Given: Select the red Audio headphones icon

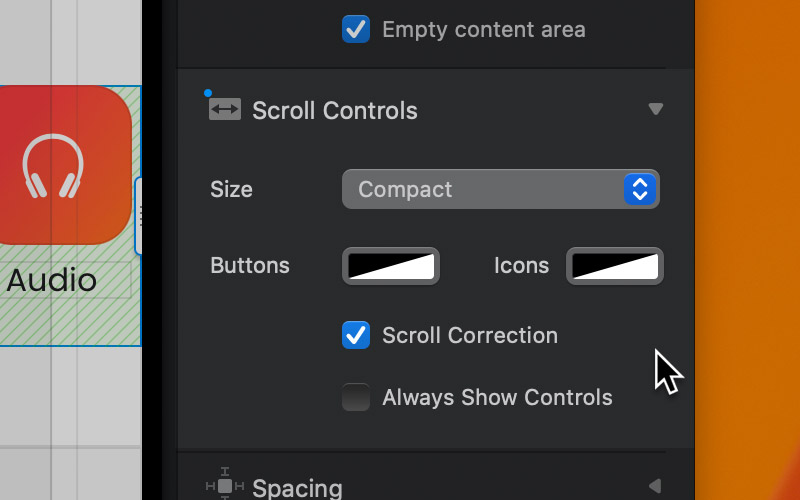Looking at the screenshot, I should tap(60, 165).
